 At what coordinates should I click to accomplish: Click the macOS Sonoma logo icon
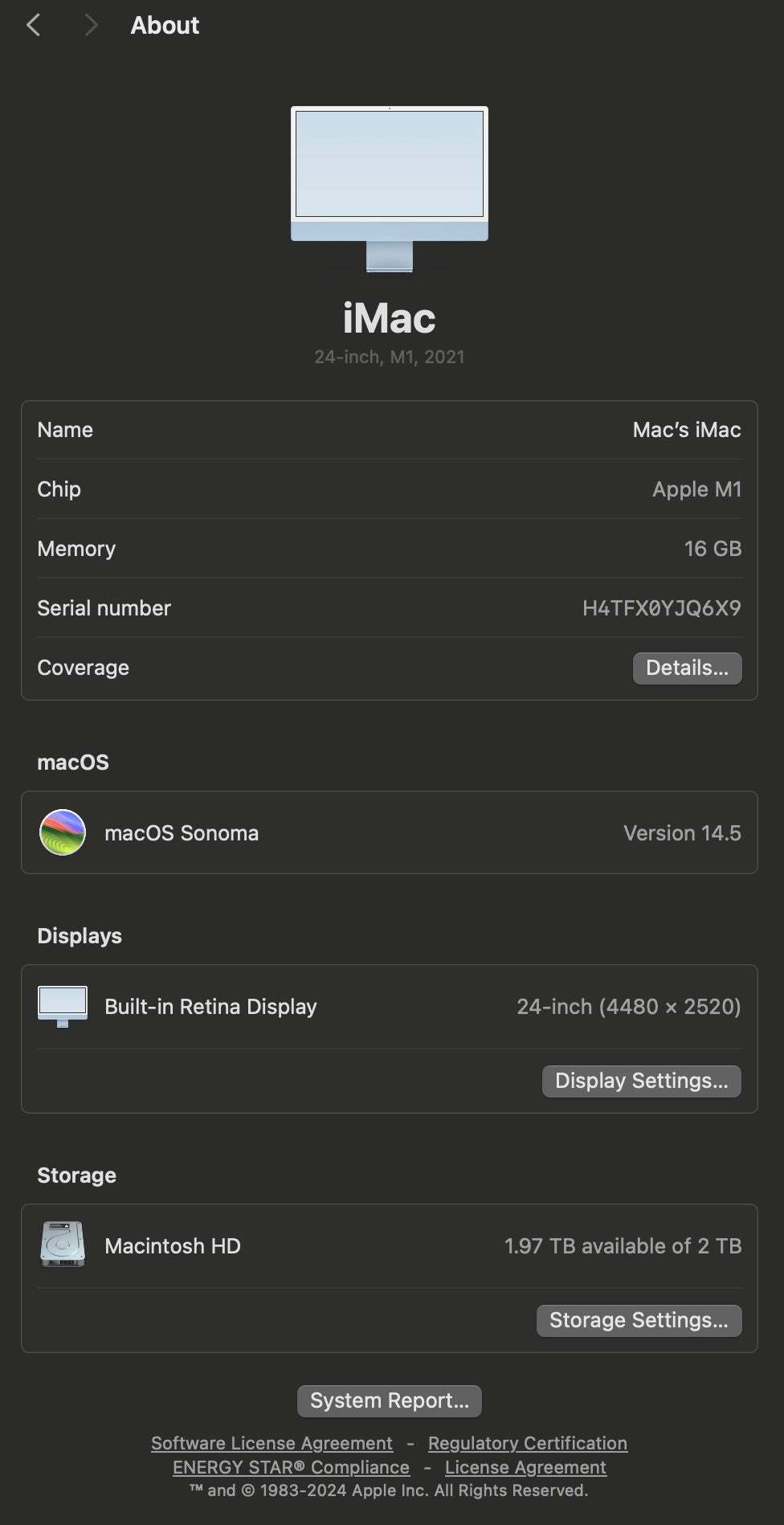click(63, 832)
